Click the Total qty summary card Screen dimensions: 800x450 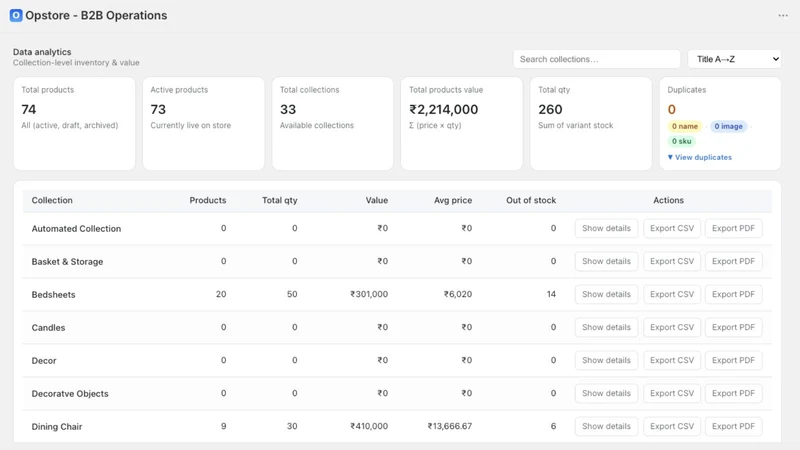[591, 123]
